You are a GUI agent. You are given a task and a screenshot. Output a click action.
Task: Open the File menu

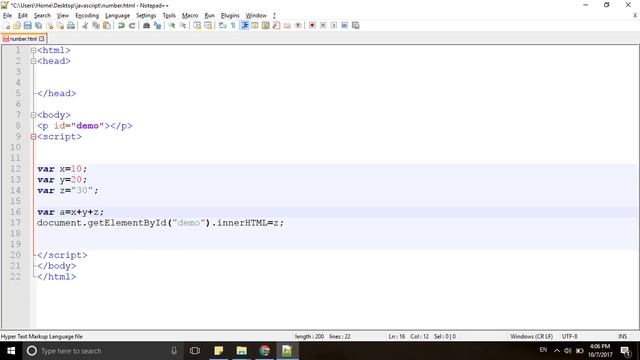tap(7, 16)
